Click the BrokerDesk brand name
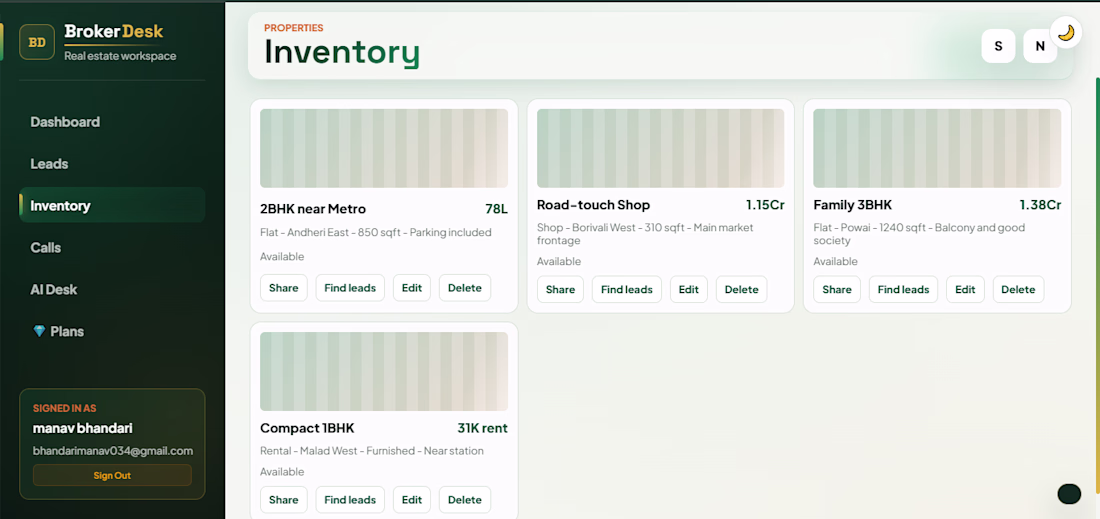Screen dimensions: 1100x519 (114, 32)
